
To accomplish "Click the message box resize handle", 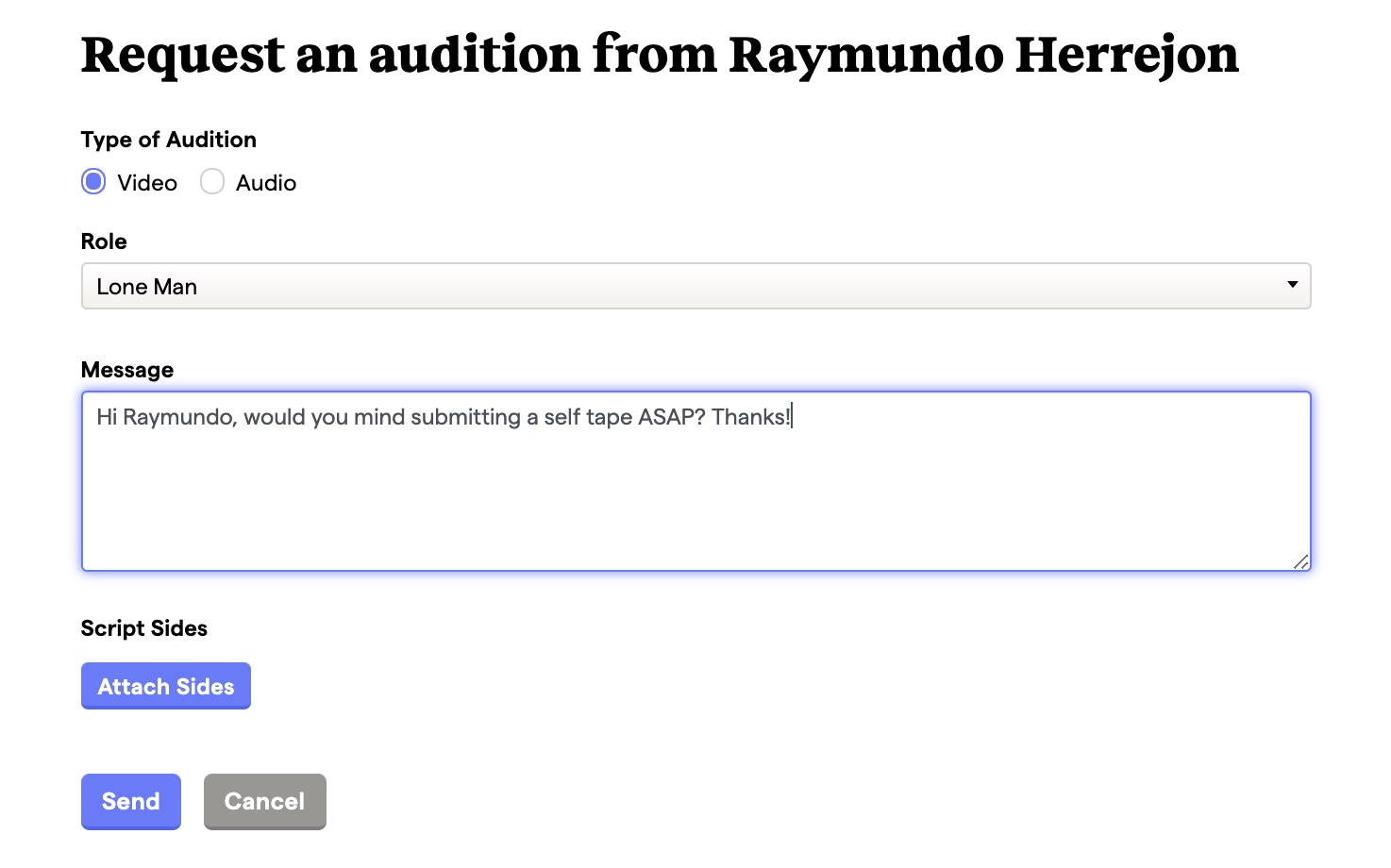I will (1300, 561).
